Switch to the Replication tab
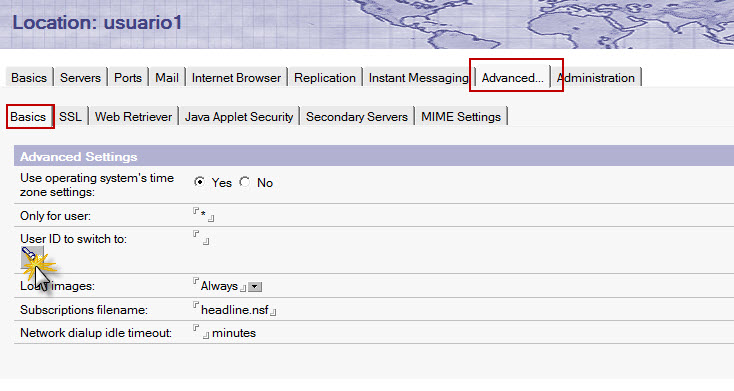 coord(325,78)
